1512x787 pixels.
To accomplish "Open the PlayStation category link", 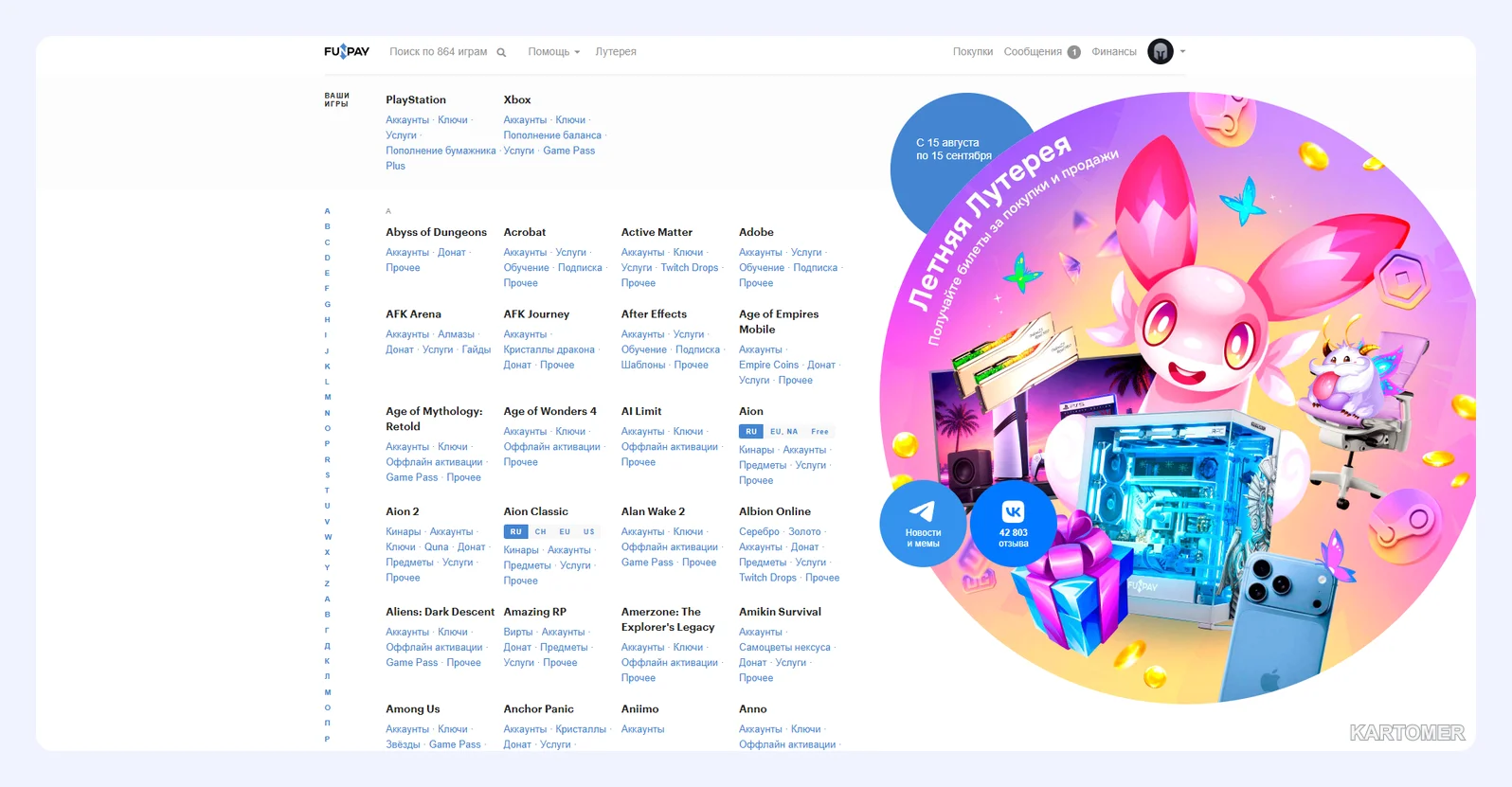I will point(416,99).
